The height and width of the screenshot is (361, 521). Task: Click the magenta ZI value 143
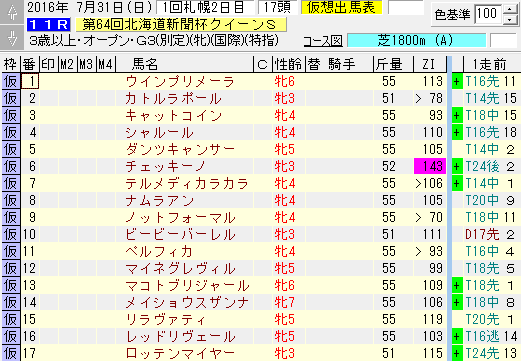(430, 166)
